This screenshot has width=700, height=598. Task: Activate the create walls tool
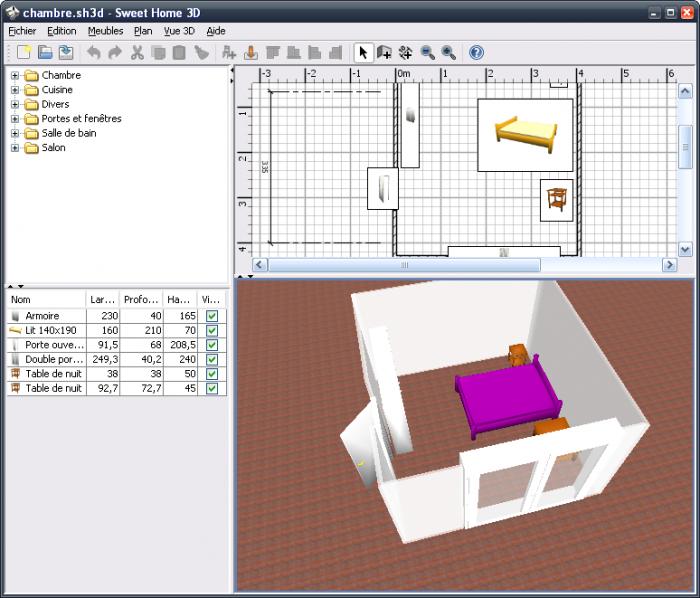pos(385,52)
